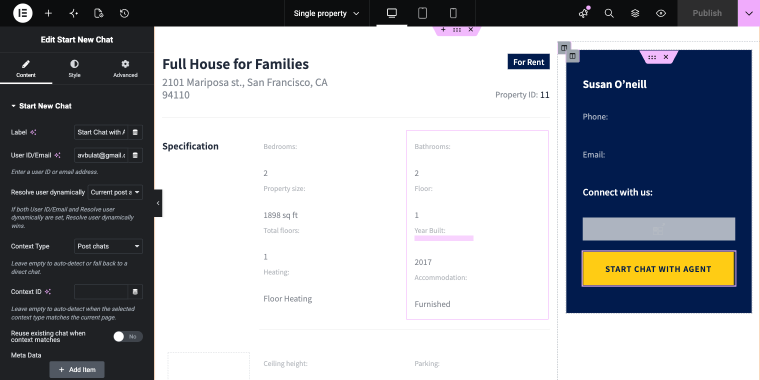This screenshot has width=760, height=380.
Task: Select the Connect with us: heading
Action: click(x=618, y=192)
